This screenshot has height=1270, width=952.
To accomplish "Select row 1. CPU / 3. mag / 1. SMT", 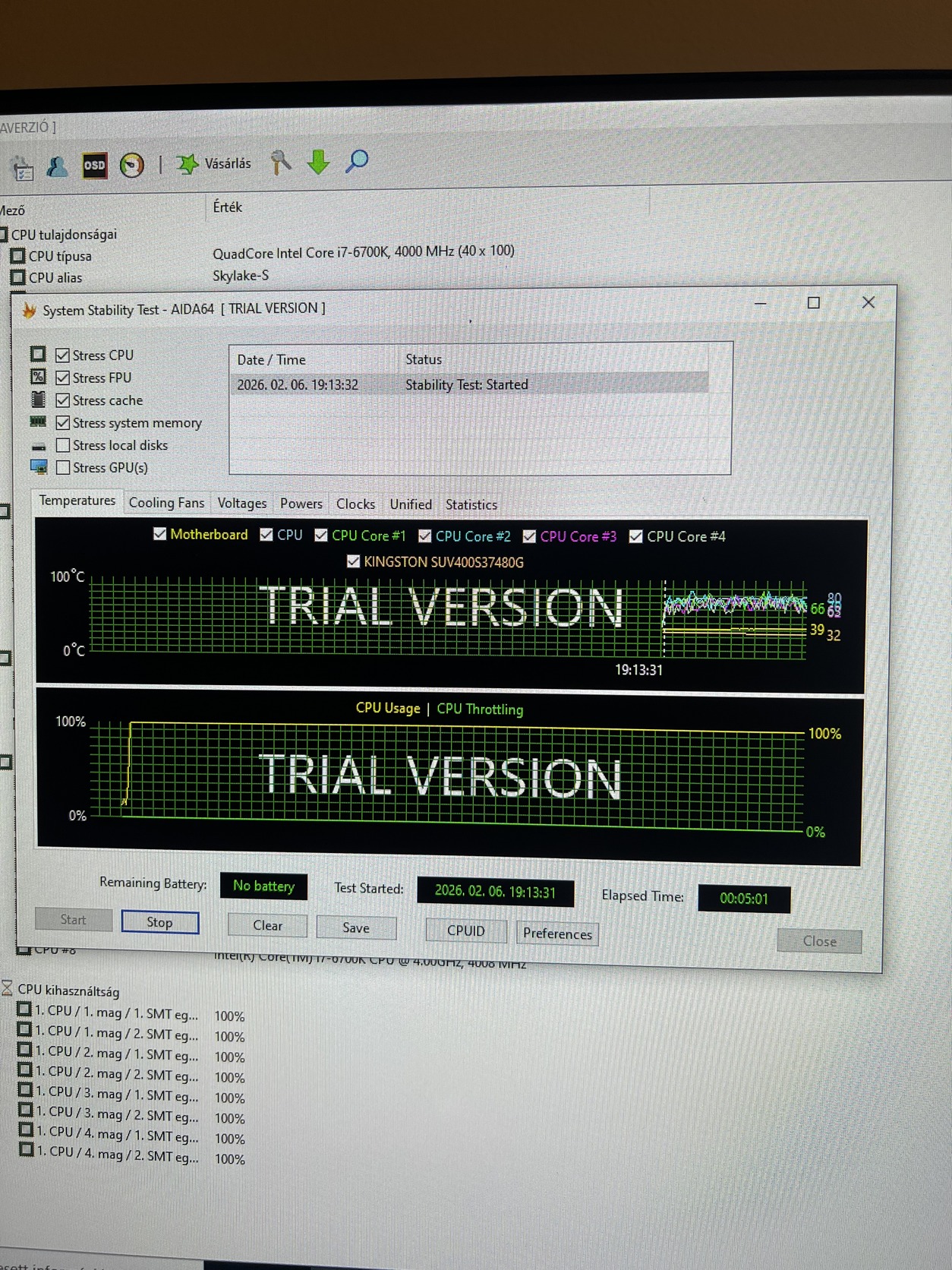I will tap(131, 1095).
